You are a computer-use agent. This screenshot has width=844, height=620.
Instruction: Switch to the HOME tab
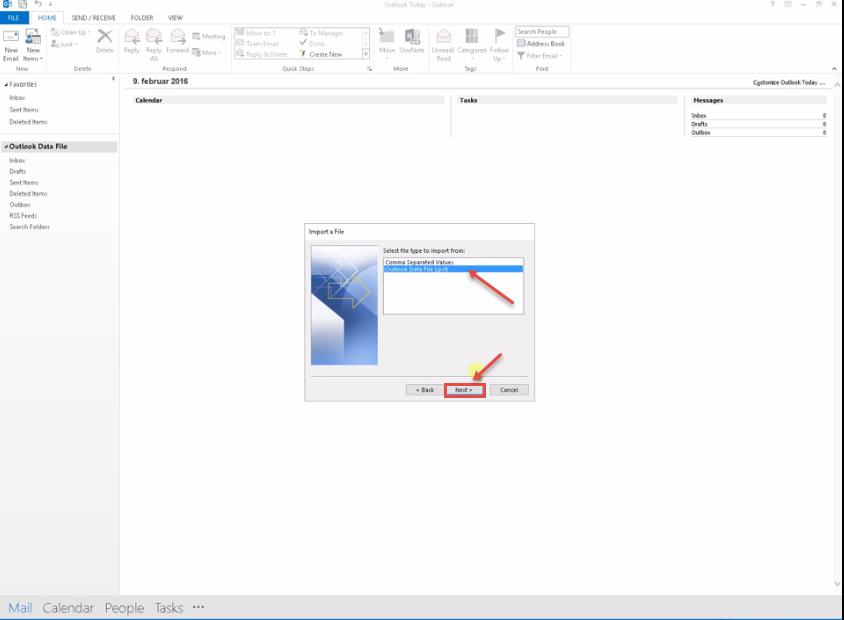(47, 18)
